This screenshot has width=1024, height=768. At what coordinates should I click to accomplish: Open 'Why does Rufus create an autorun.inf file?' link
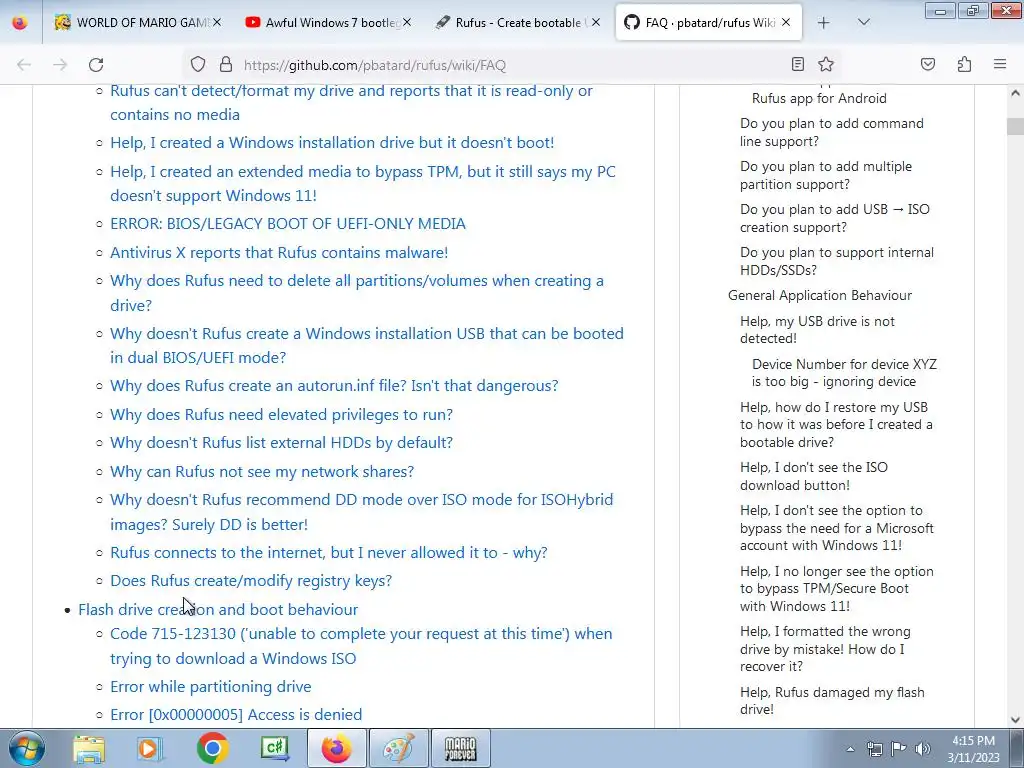[x=334, y=385]
